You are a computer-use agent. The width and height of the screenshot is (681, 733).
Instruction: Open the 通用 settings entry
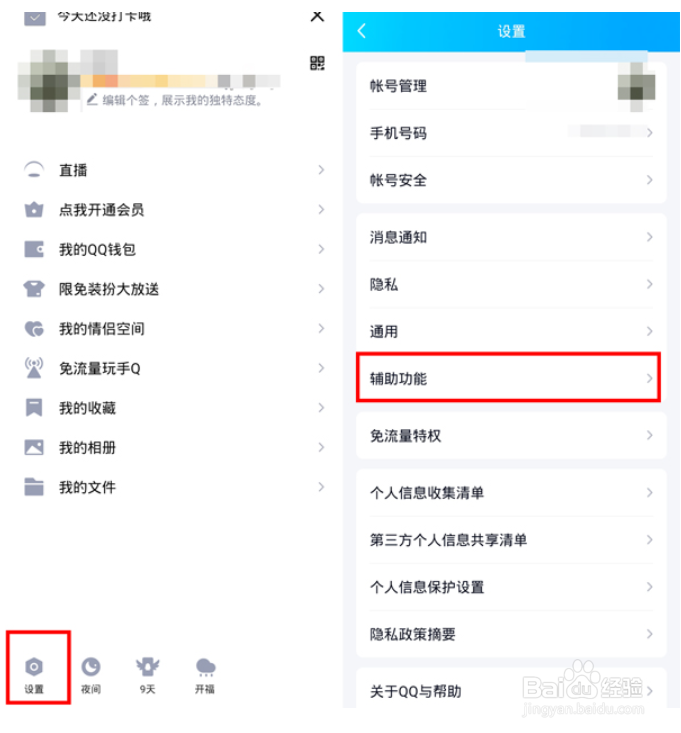(511, 331)
